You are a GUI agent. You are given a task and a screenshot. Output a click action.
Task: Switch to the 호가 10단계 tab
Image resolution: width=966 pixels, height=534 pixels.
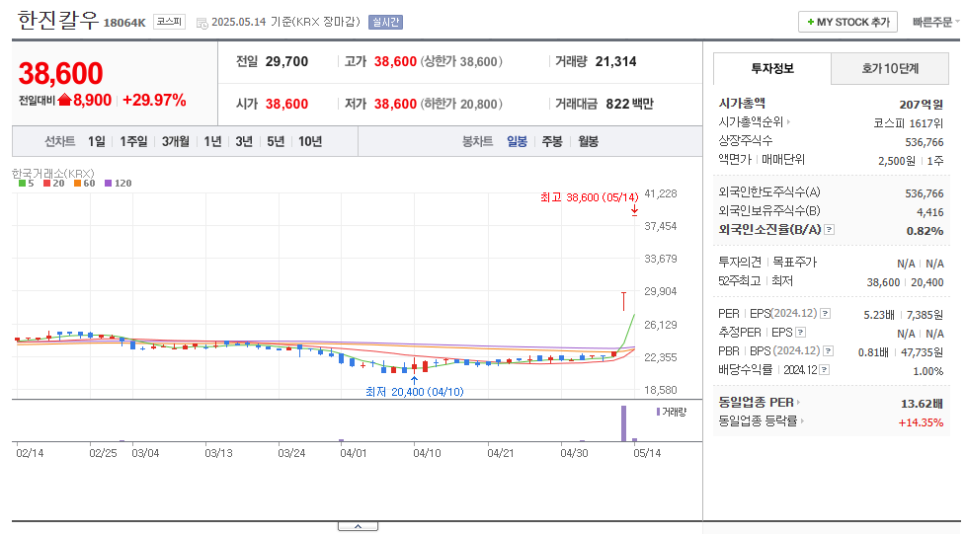click(890, 68)
